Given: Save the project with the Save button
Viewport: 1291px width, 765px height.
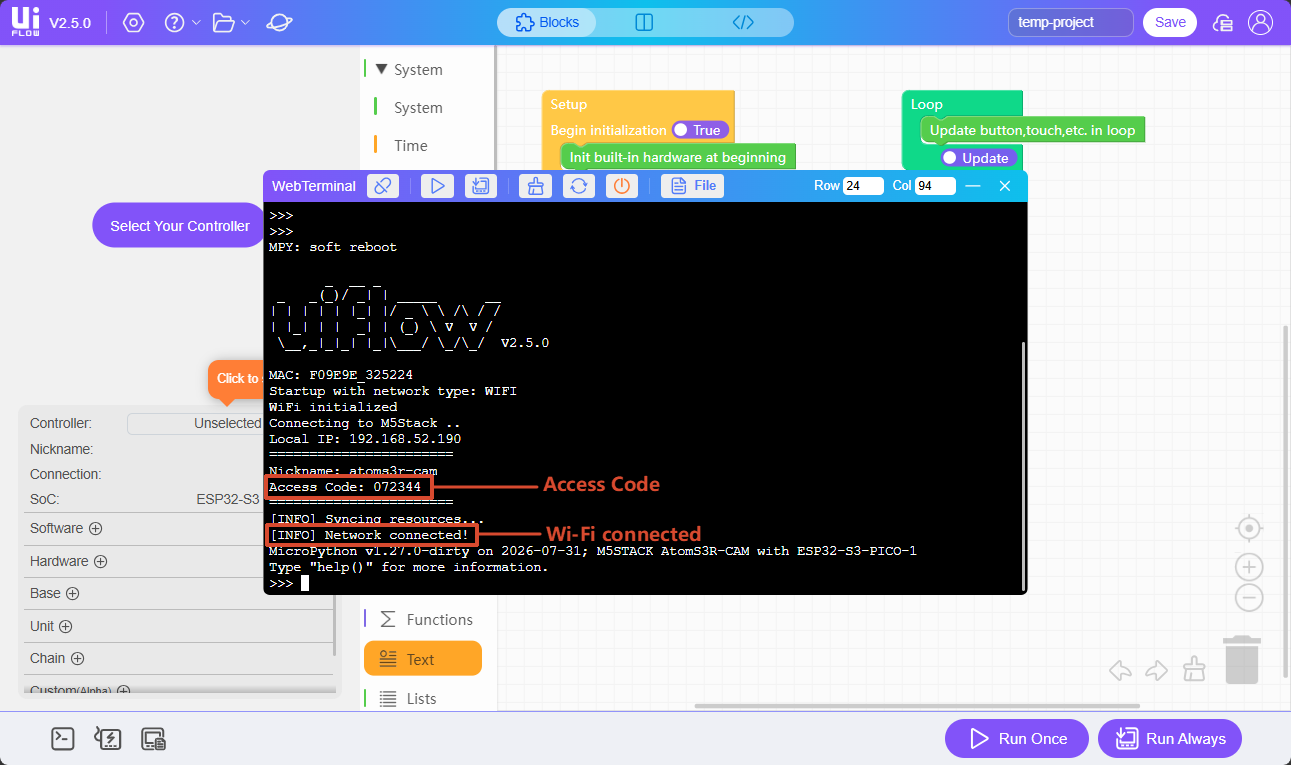Looking at the screenshot, I should pos(1170,22).
